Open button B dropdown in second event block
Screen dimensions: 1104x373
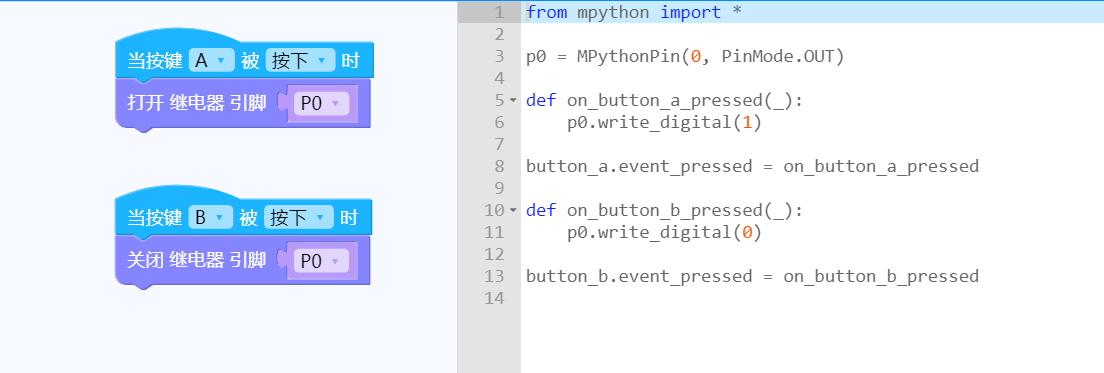(210, 218)
